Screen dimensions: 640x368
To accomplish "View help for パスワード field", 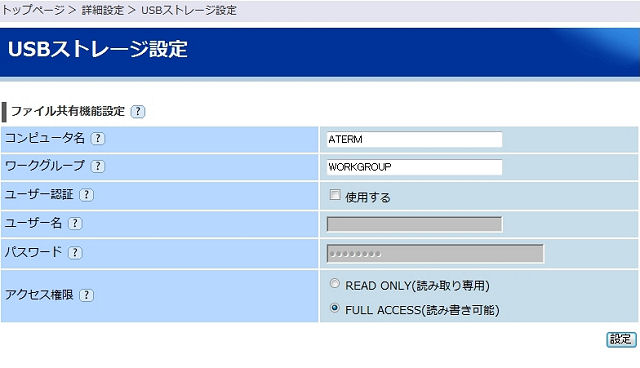I will pos(75,253).
